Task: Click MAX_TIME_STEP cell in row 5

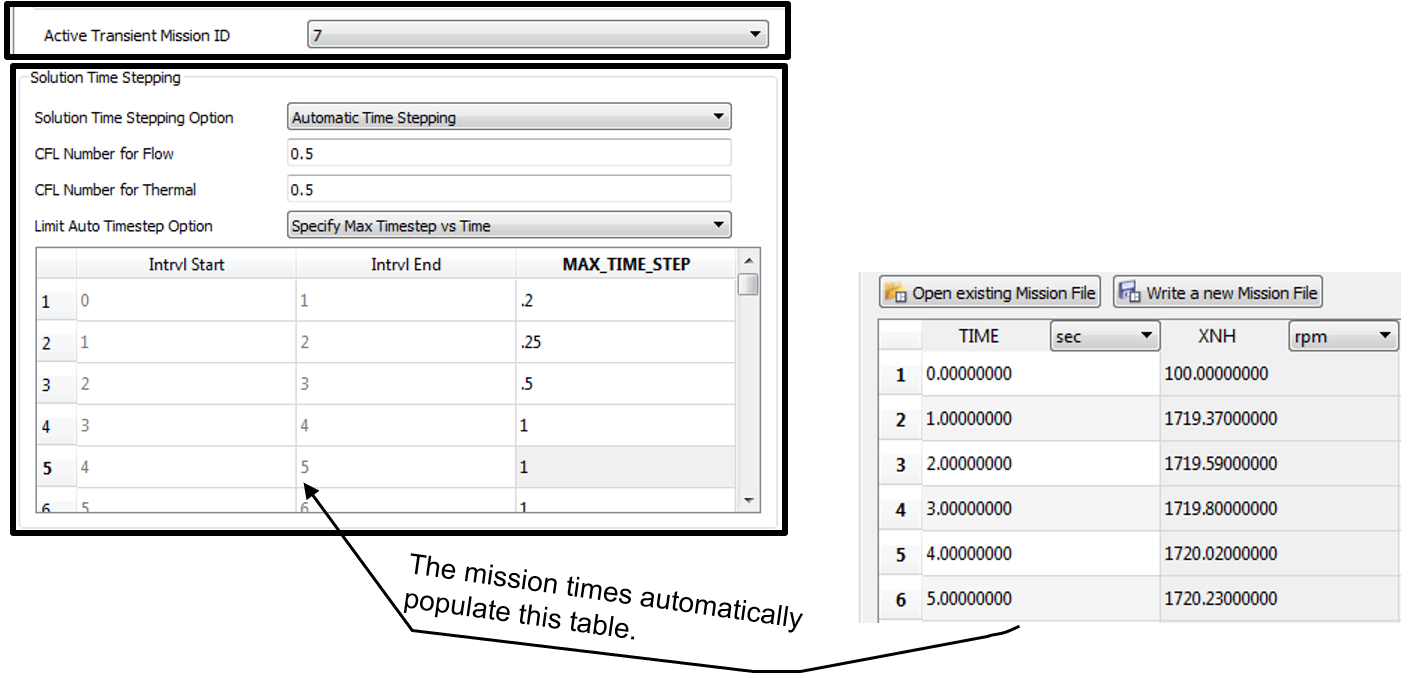Action: 626,467
